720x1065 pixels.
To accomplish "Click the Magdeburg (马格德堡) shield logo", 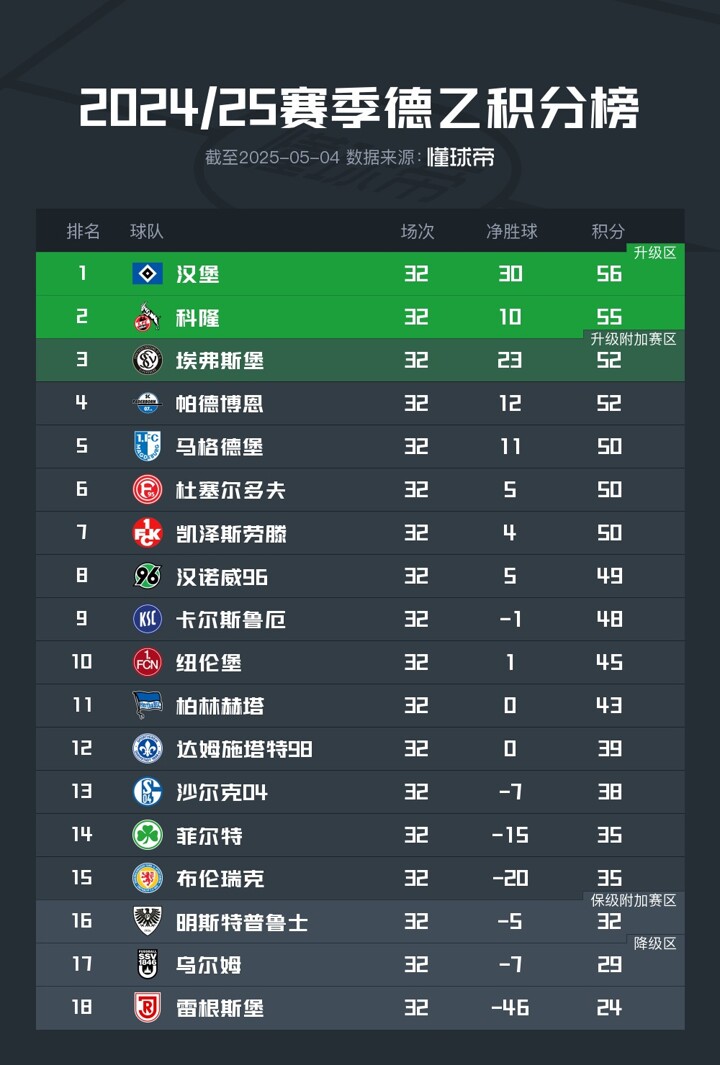I will (x=147, y=446).
